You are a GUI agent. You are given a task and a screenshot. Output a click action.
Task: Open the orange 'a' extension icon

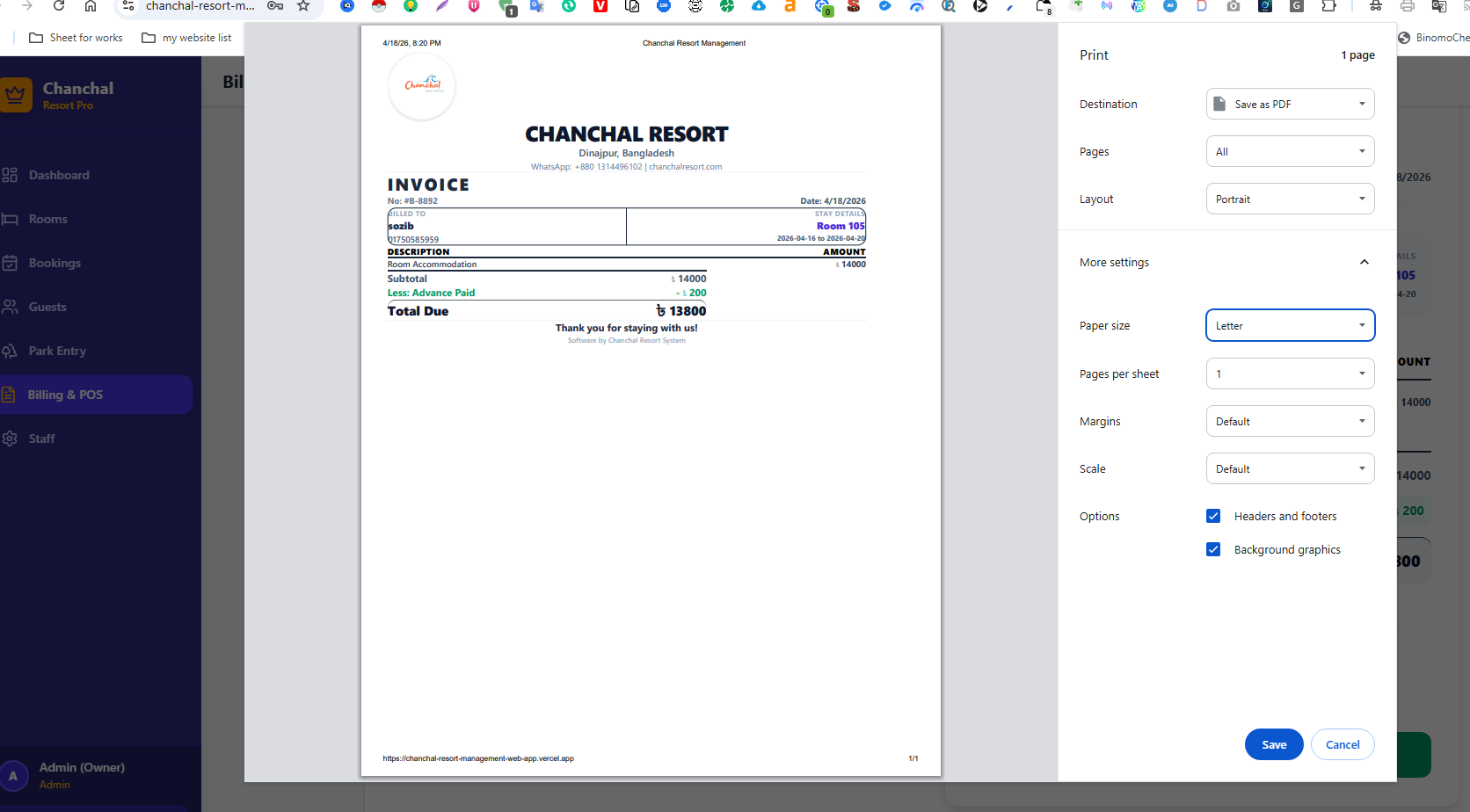(x=790, y=6)
